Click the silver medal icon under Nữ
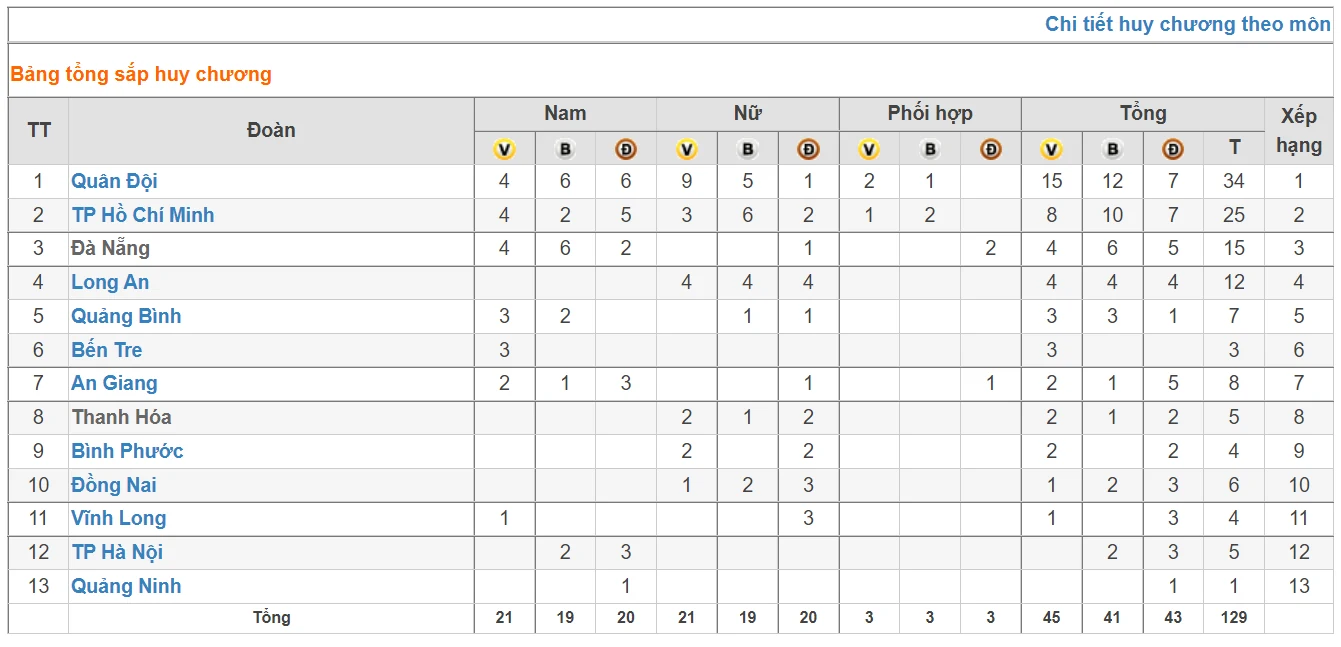 point(747,149)
